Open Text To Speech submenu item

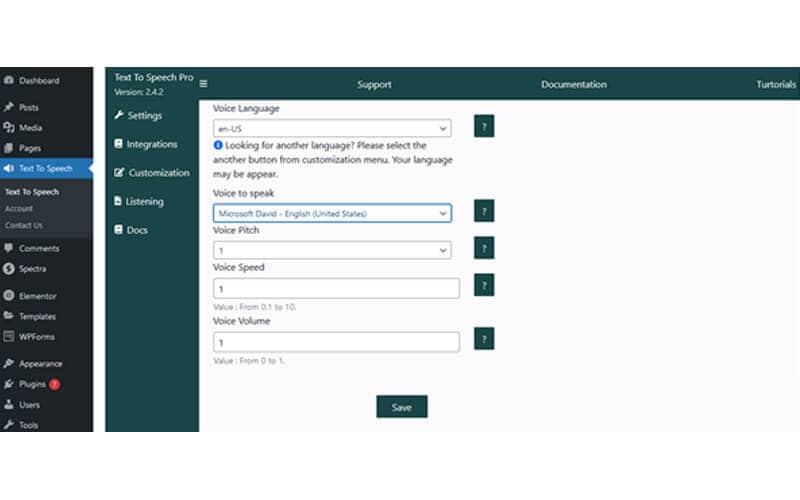32,192
